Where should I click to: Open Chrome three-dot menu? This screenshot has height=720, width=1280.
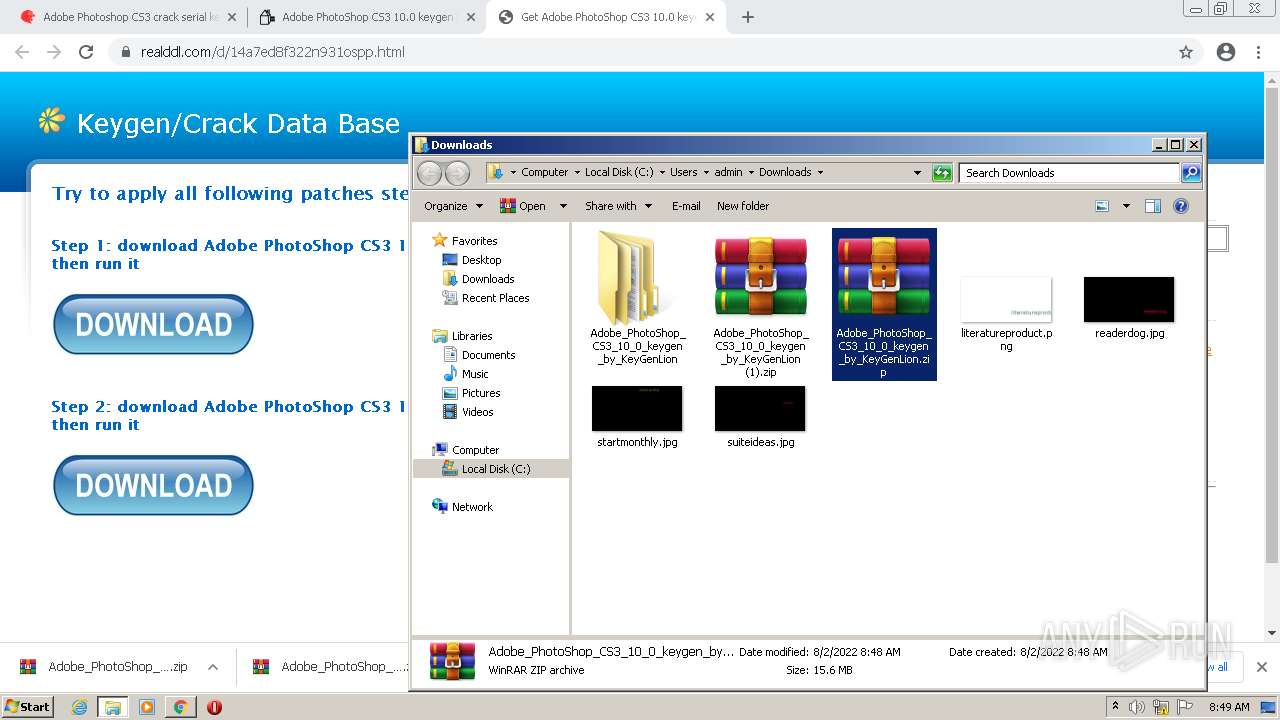point(1258,52)
